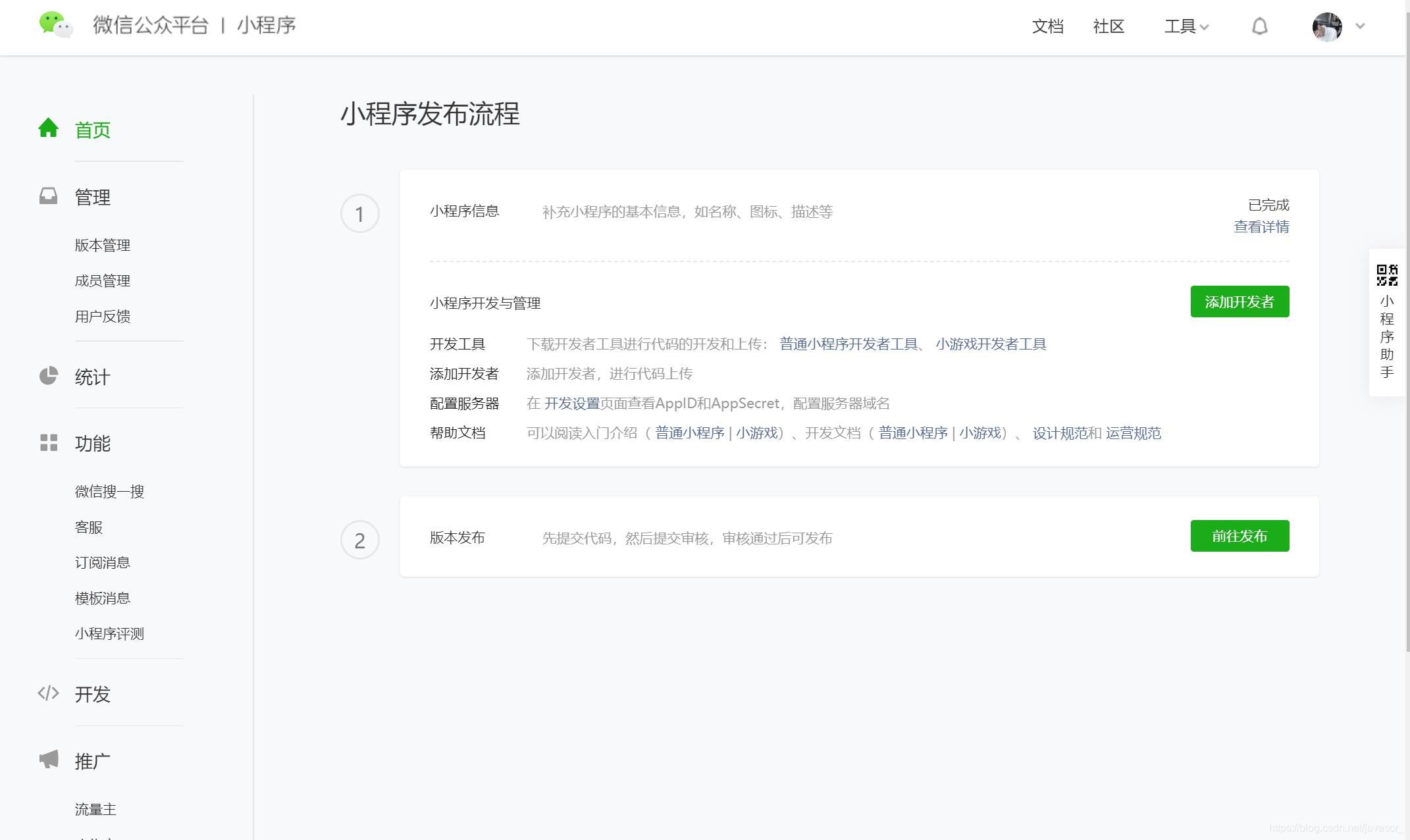Screen dimensions: 1410x840
Task: Select 功能 section in sidebar
Action: (x=93, y=443)
